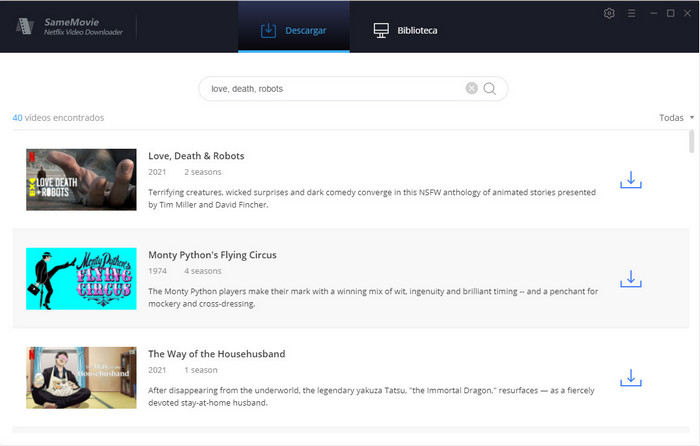Open Love, Death & Robots thumbnail

tap(81, 179)
